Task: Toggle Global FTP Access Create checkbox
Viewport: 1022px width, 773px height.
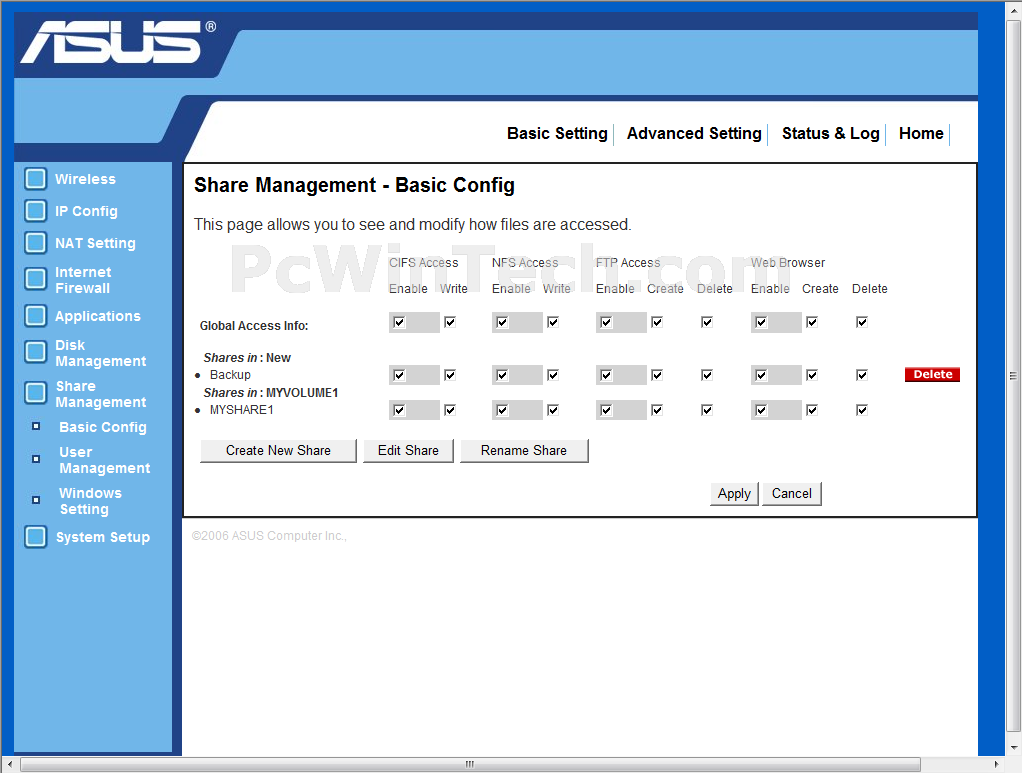Action: [x=657, y=322]
